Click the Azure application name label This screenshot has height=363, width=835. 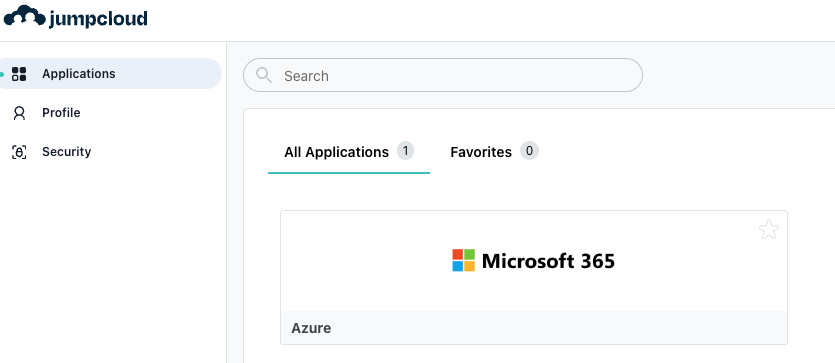click(x=311, y=328)
